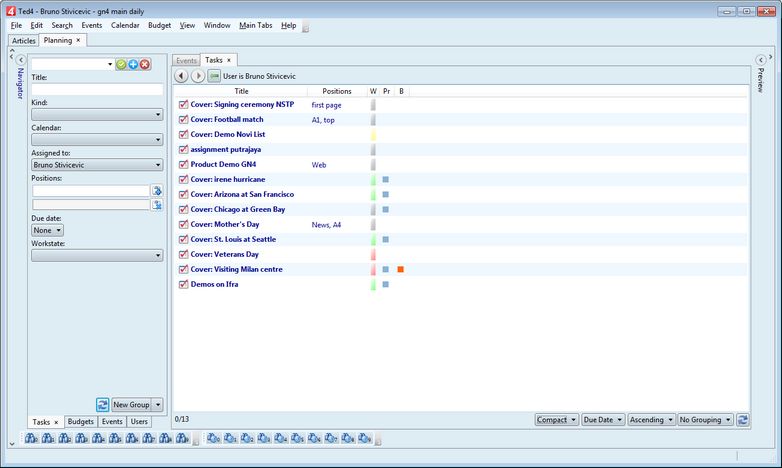Image resolution: width=782 pixels, height=468 pixels.
Task: Click binoculars search icon number 6
Action: pyautogui.click(x=132, y=439)
